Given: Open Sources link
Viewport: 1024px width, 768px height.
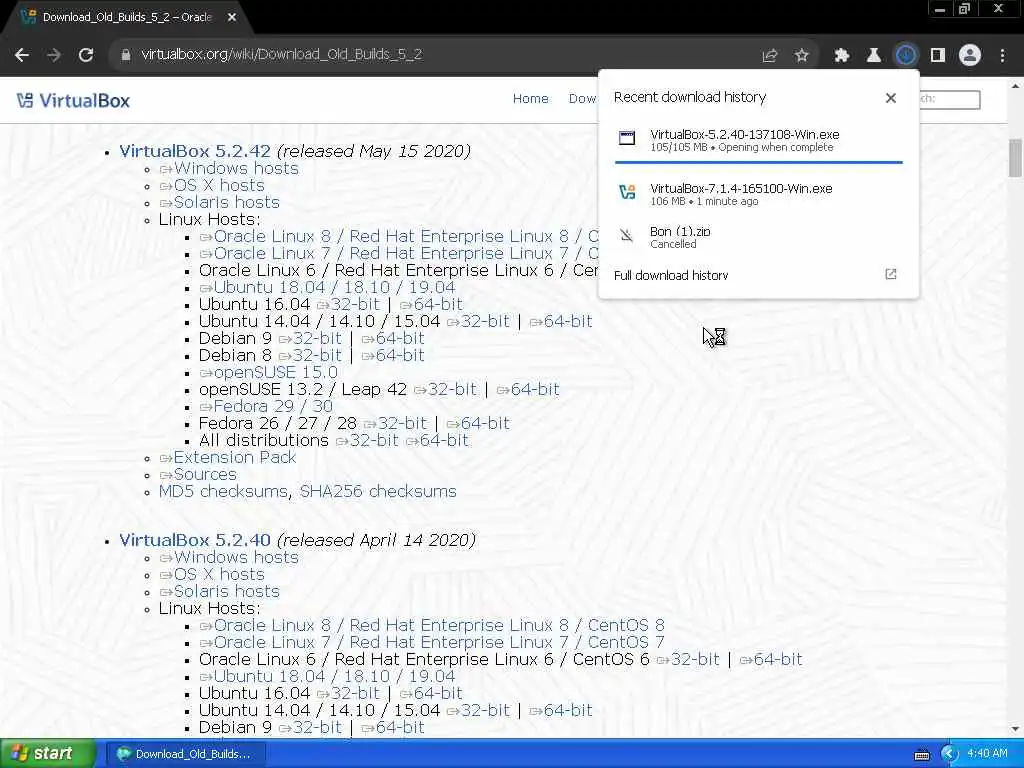Looking at the screenshot, I should 198,474.
